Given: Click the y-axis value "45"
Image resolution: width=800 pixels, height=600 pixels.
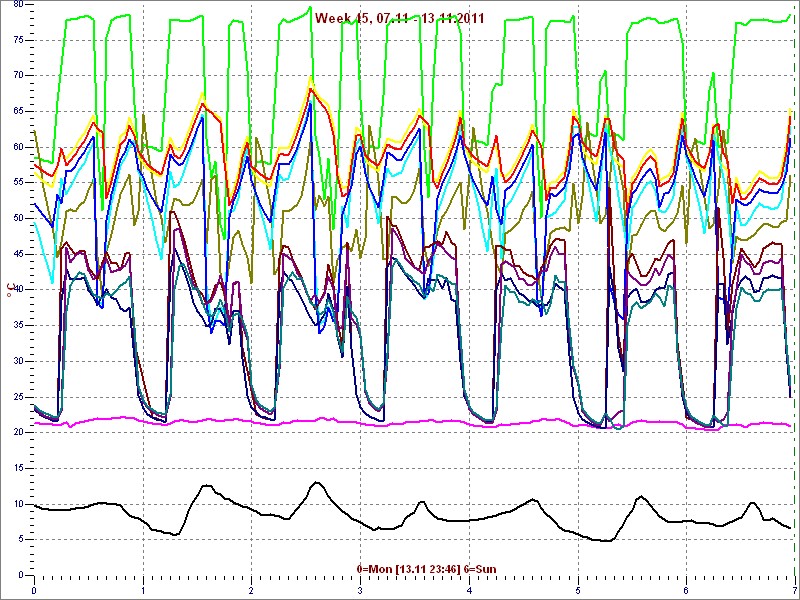Looking at the screenshot, I should 18,254.
